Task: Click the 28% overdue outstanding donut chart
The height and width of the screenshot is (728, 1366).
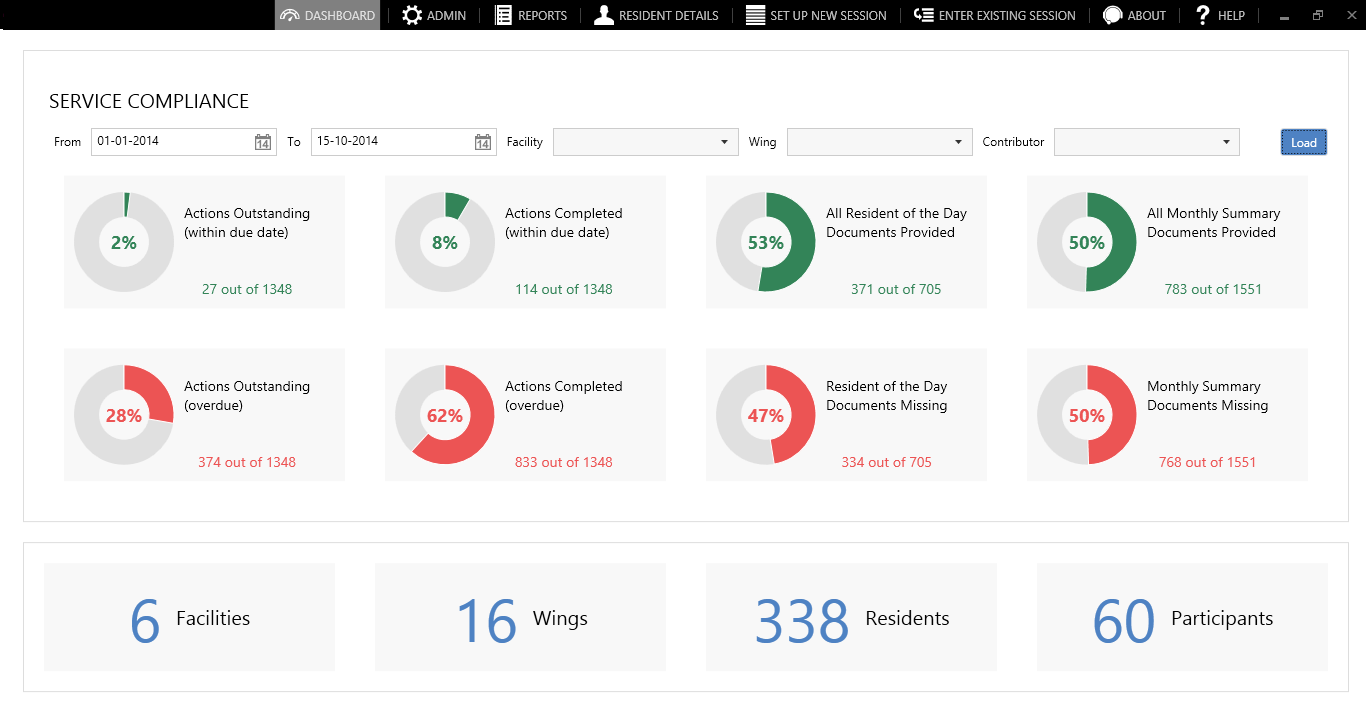Action: point(124,415)
